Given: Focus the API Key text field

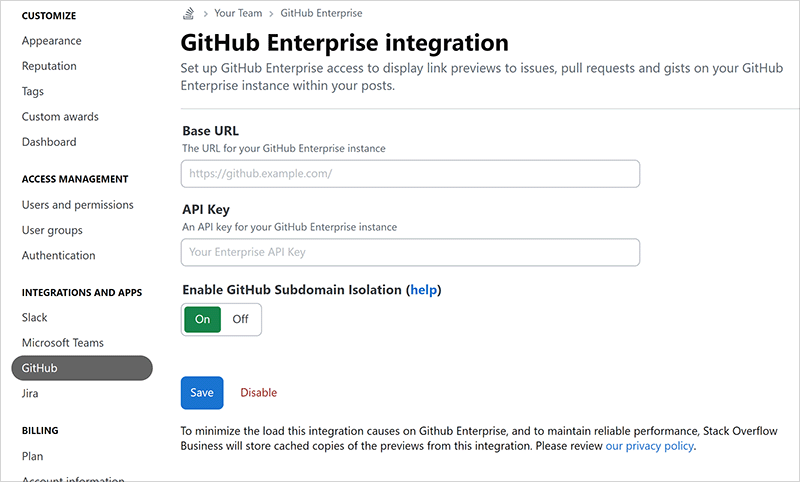Looking at the screenshot, I should (410, 252).
